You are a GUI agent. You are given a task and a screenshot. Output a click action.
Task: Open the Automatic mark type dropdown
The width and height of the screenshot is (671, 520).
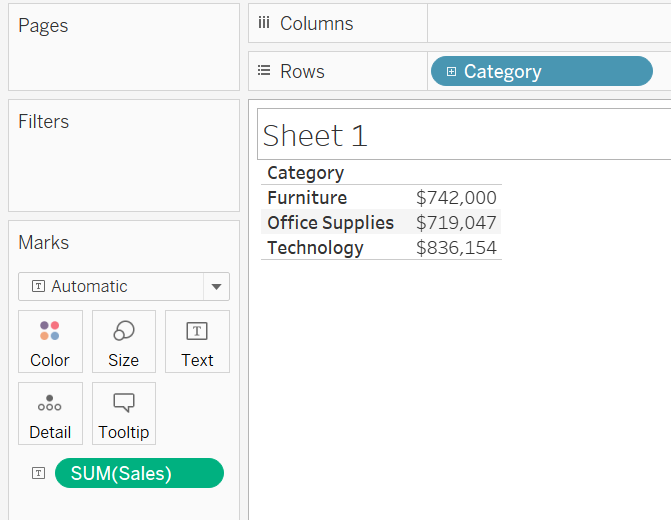point(124,286)
